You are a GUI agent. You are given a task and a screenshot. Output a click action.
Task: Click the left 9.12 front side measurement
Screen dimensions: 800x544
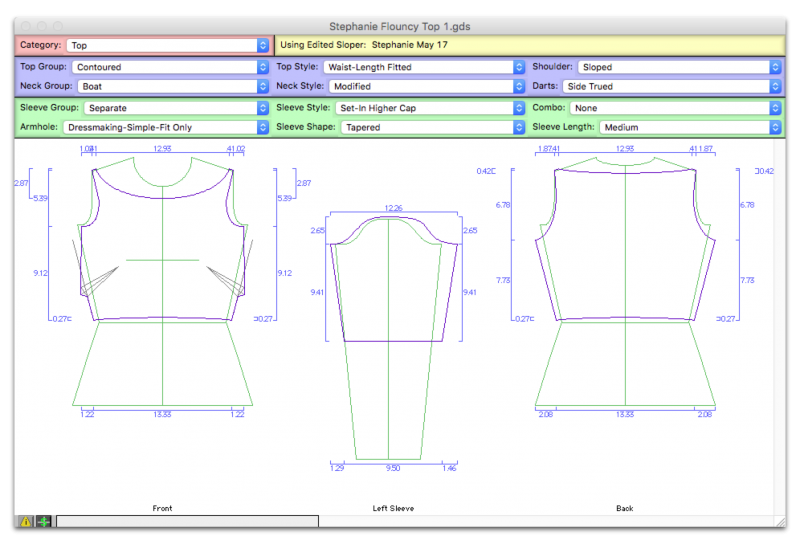coord(40,273)
